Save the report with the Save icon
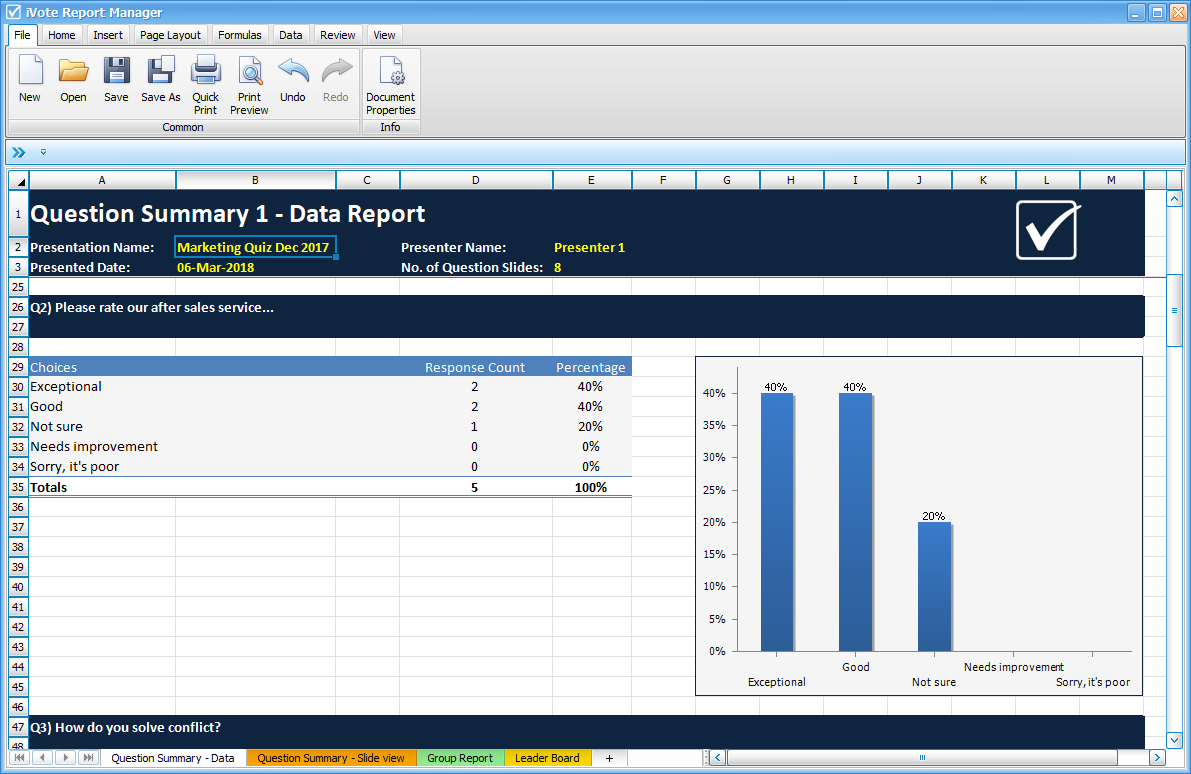 [116, 75]
